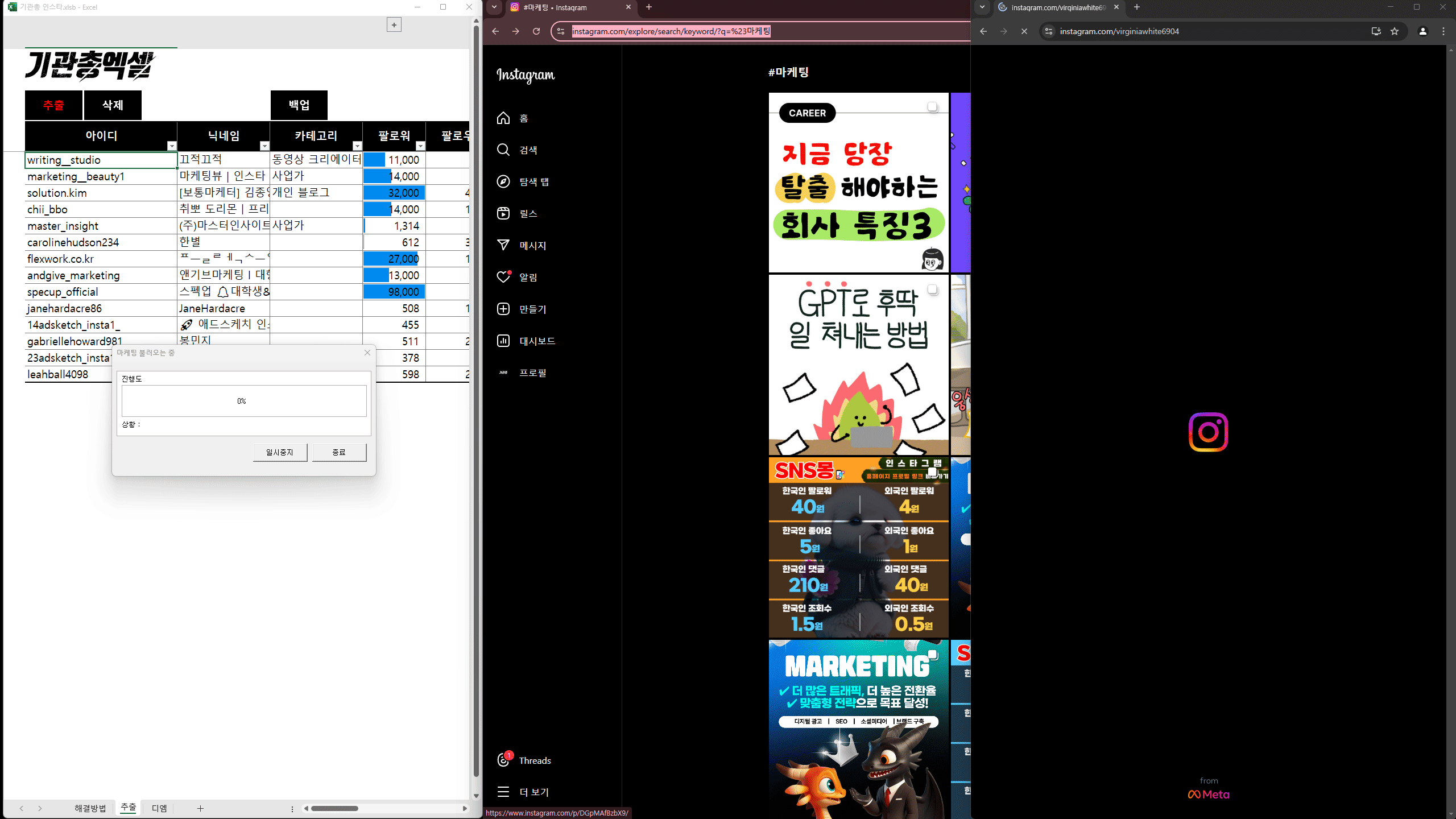The image size is (1456, 819).
Task: Click the 백업 button
Action: [x=299, y=105]
